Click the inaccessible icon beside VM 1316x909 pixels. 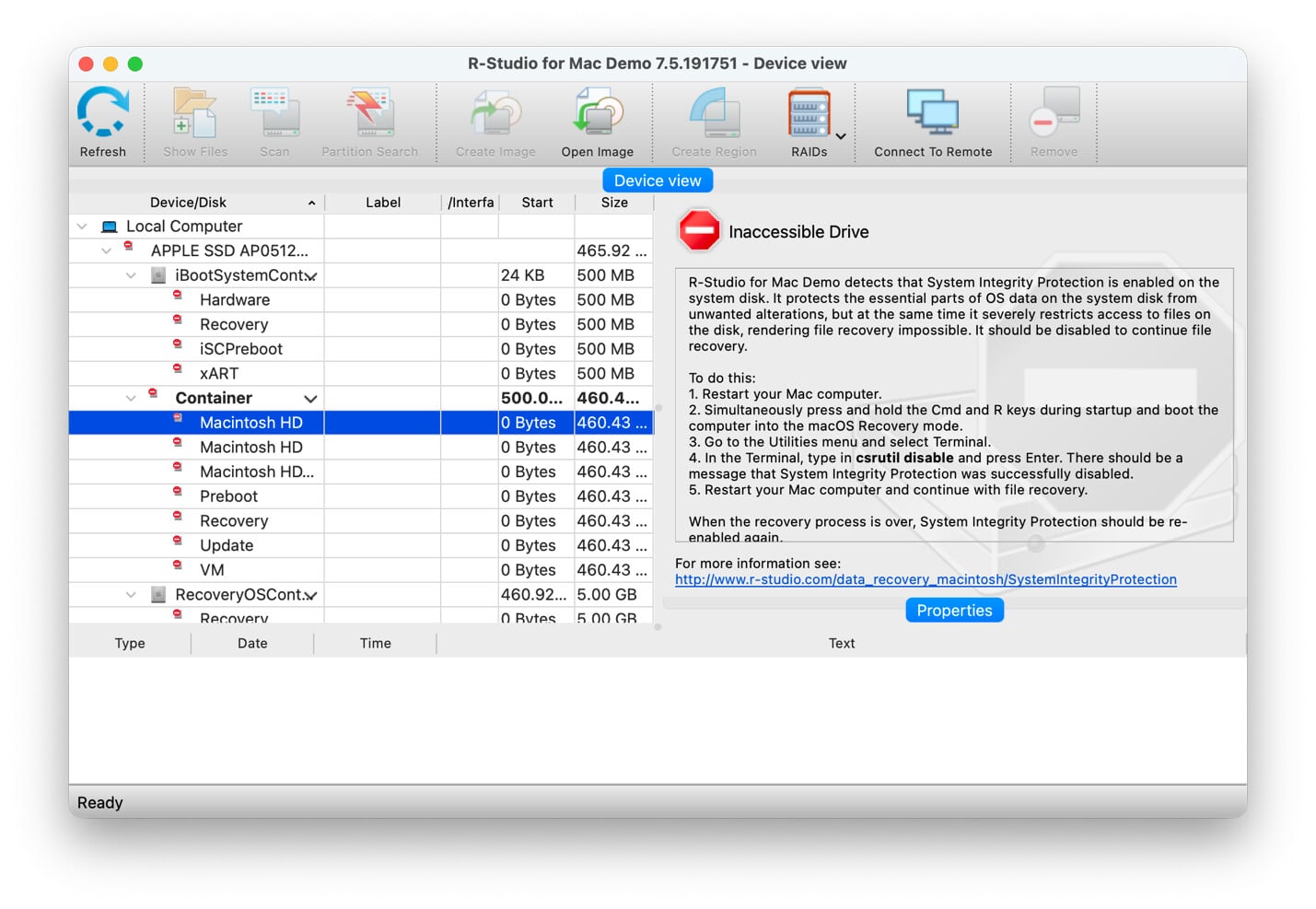(178, 565)
